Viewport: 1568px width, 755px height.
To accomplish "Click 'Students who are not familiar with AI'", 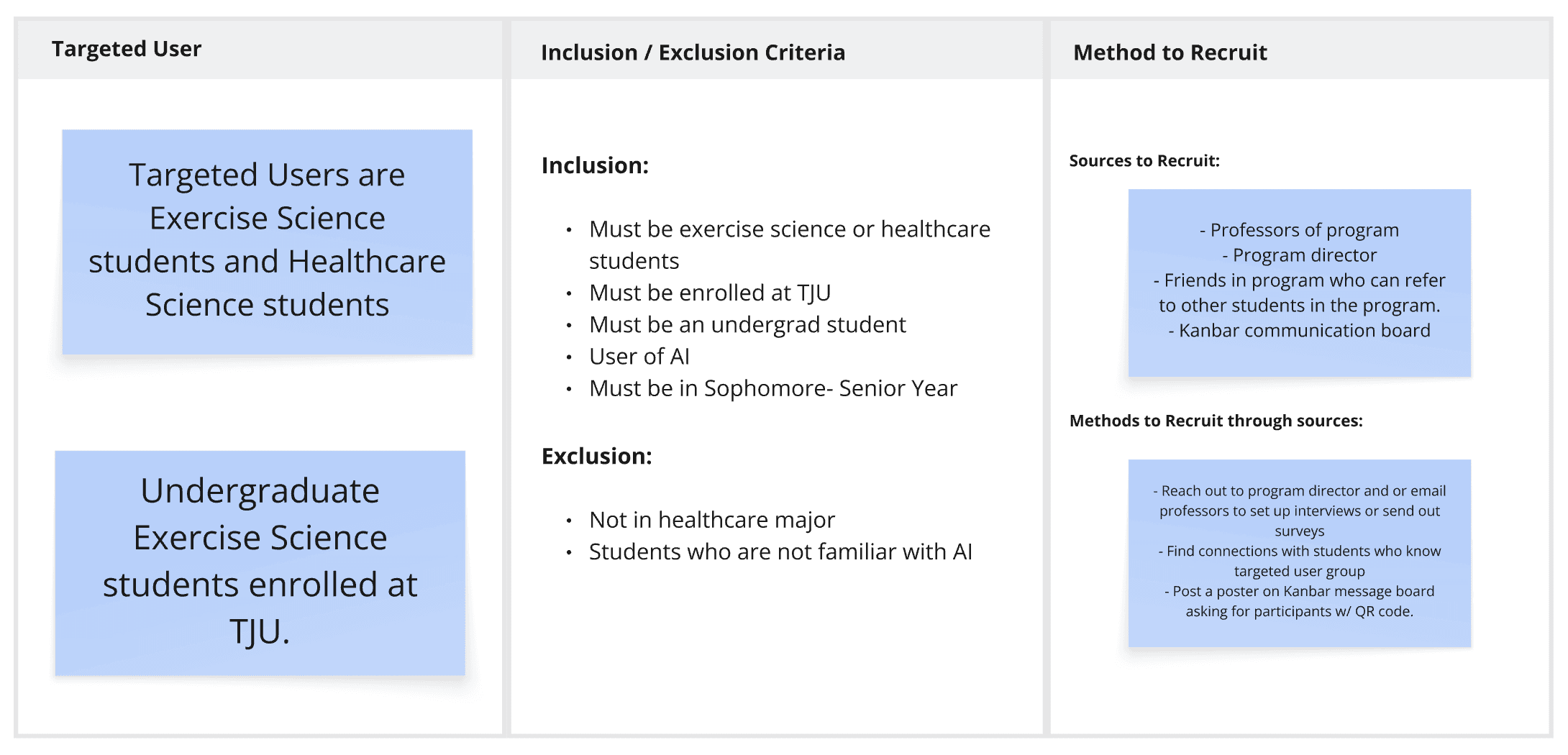I will pos(780,552).
